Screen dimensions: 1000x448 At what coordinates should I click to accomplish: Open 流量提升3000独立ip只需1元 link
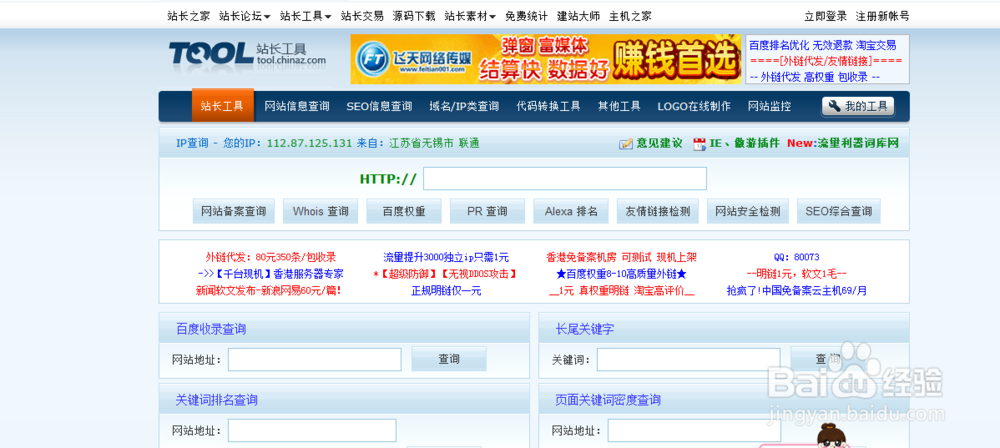[x=446, y=258]
